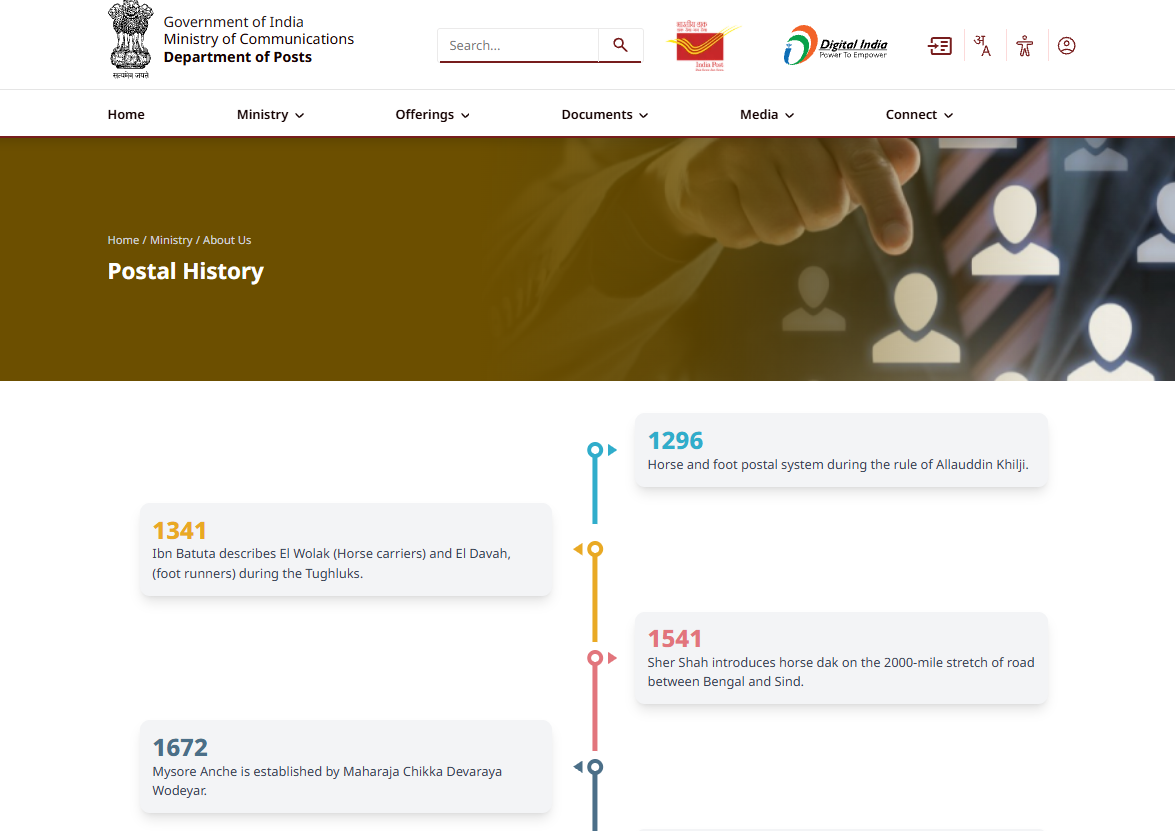The width and height of the screenshot is (1175, 831).
Task: Expand the Media dropdown chevron
Action: tap(790, 115)
